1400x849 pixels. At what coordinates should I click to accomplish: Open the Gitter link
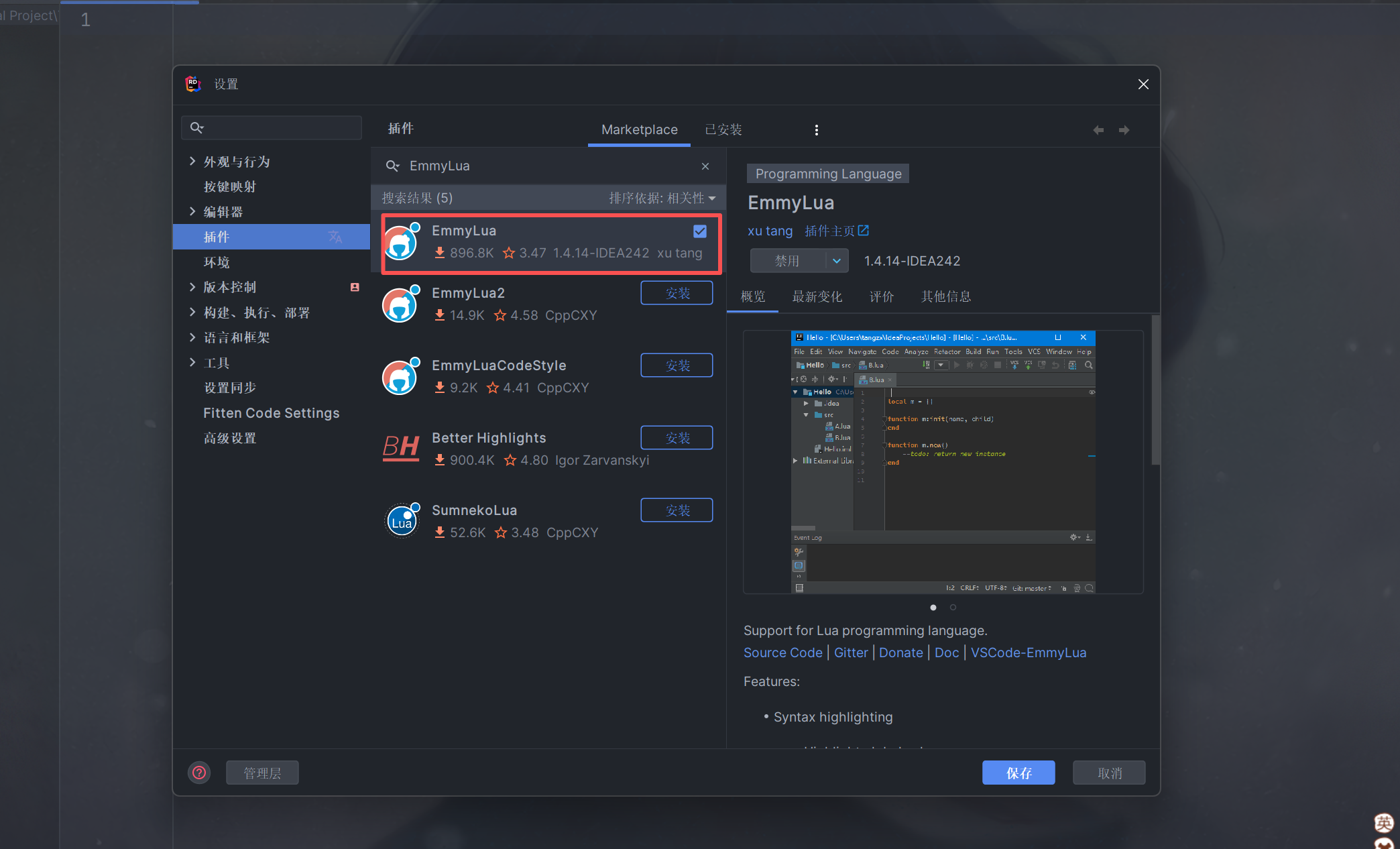click(851, 653)
